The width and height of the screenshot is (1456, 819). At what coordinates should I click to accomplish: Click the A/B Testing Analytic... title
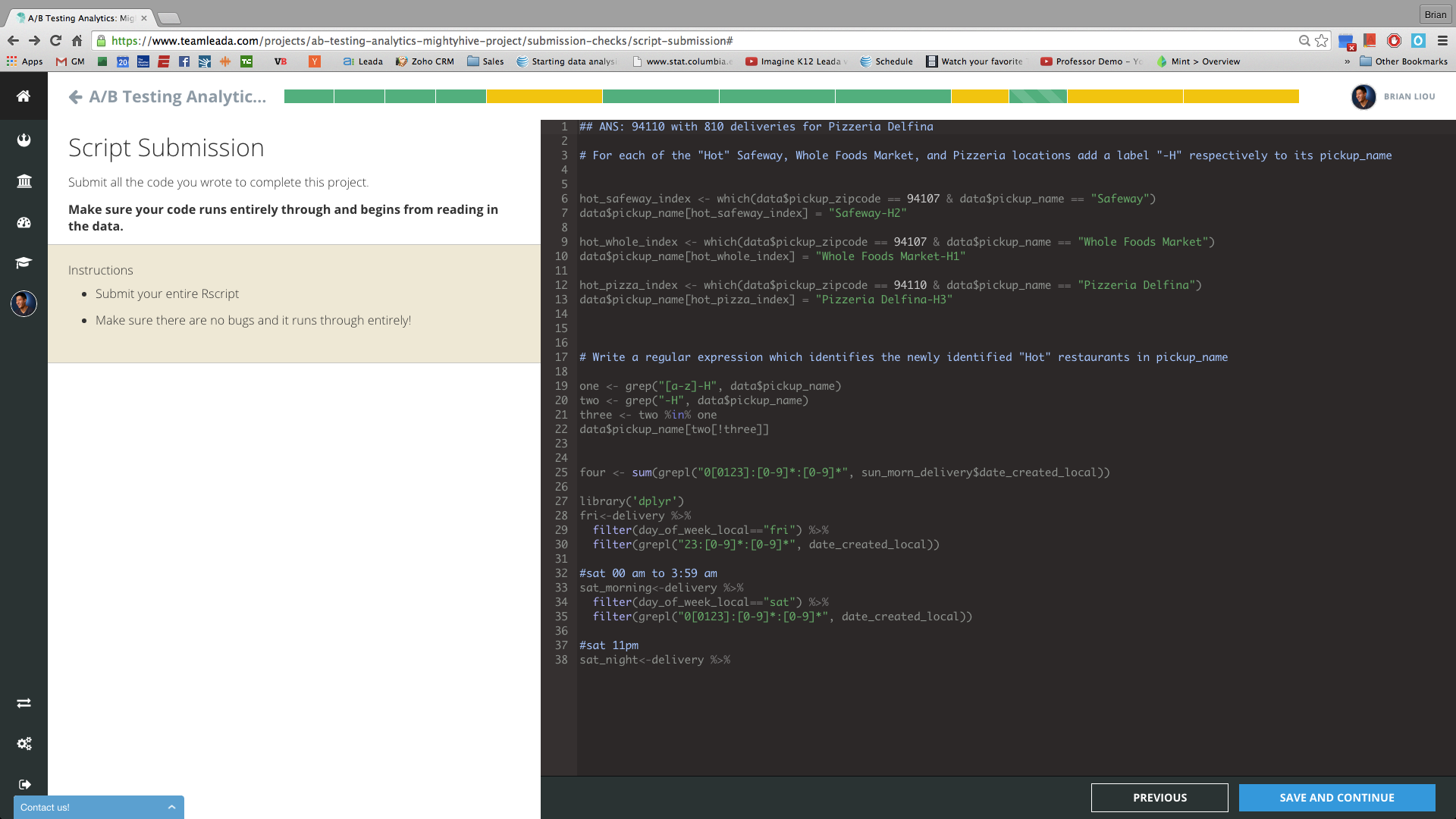tap(177, 96)
